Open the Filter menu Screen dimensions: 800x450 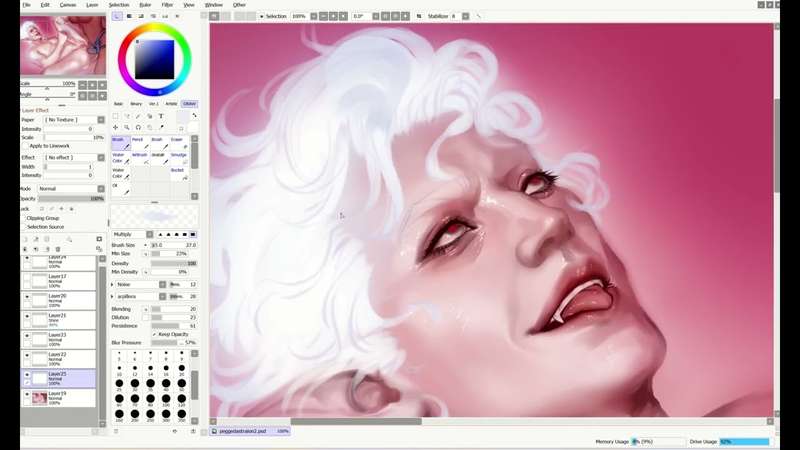click(x=167, y=5)
